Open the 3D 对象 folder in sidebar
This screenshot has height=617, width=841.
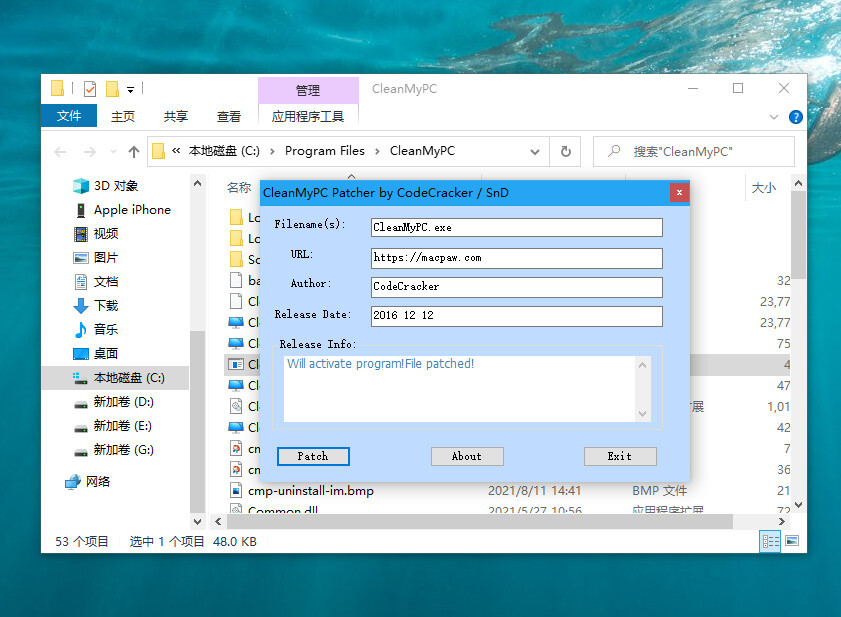tap(115, 186)
